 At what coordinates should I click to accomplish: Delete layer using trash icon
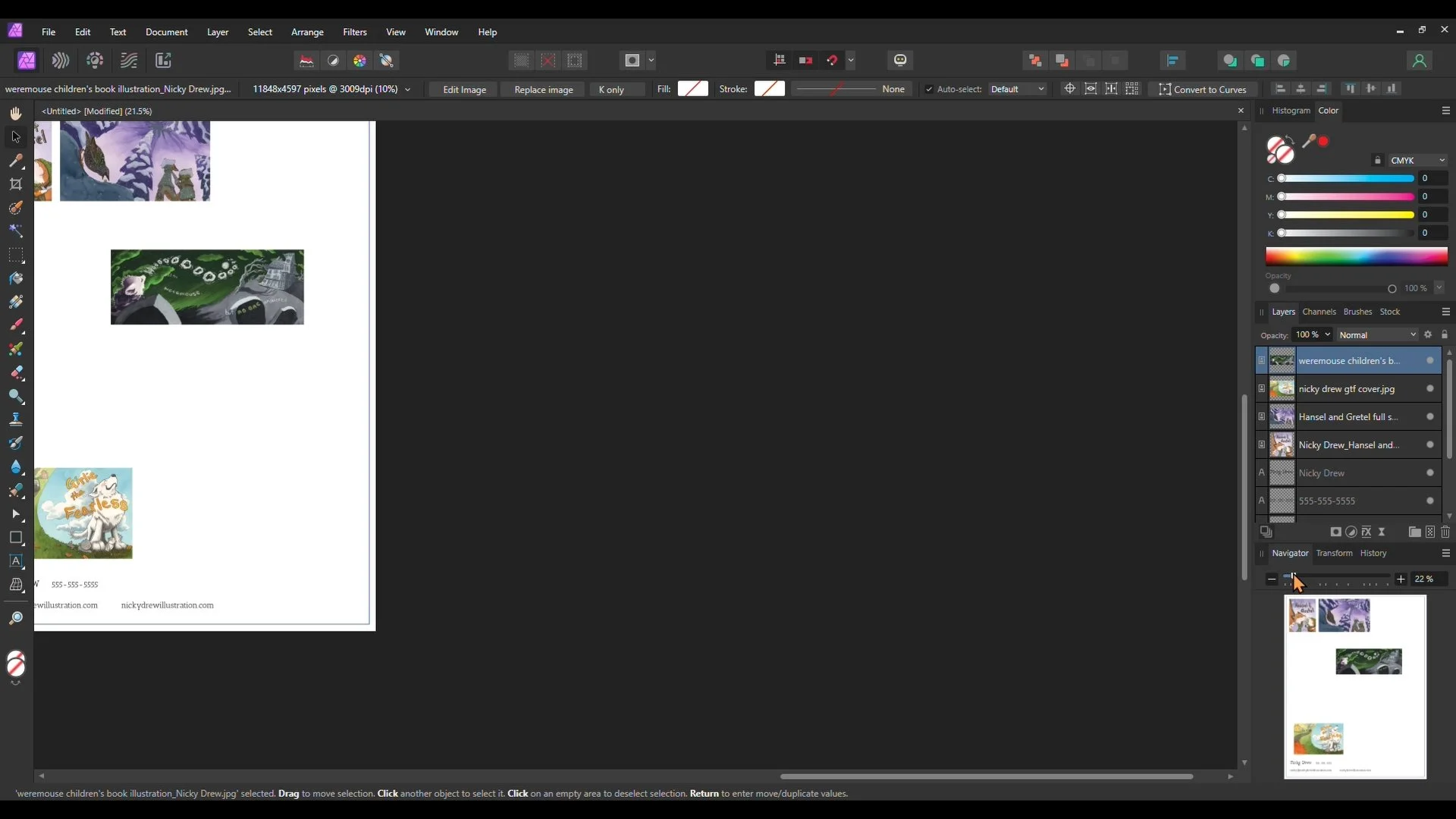(1445, 532)
